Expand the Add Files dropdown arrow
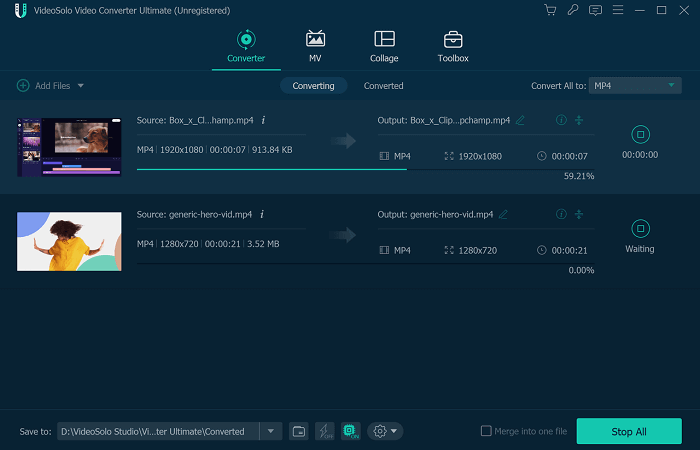This screenshot has width=700, height=450. (81, 85)
